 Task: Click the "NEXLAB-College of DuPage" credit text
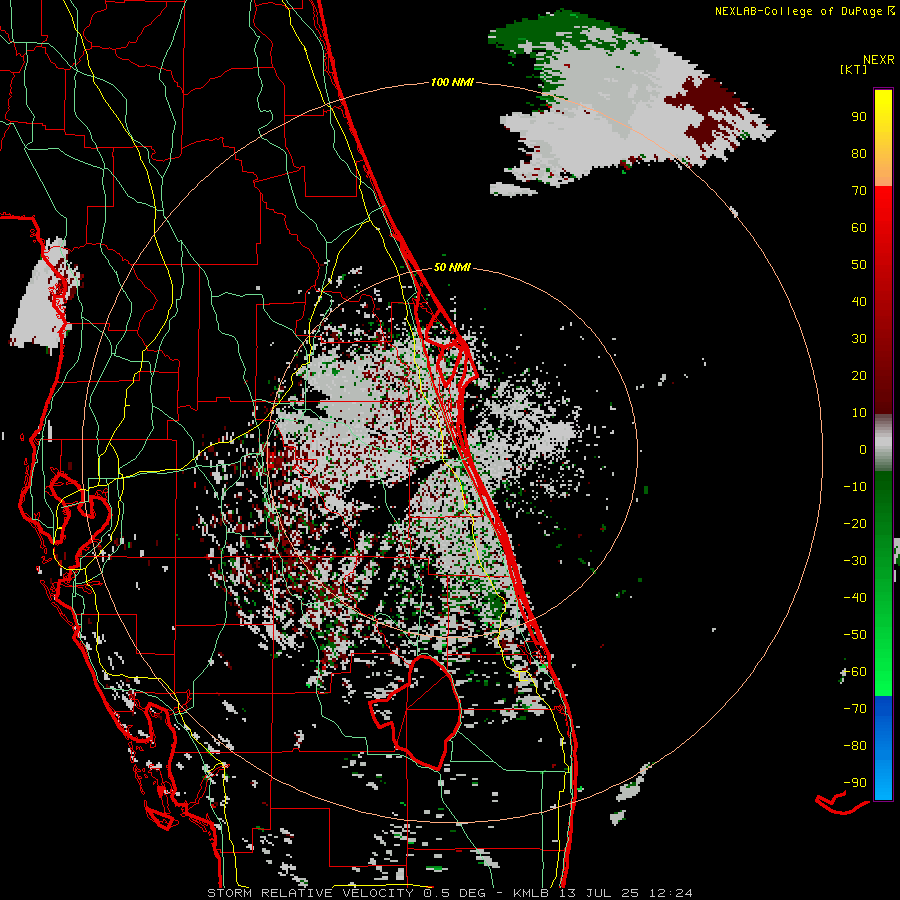tap(800, 11)
